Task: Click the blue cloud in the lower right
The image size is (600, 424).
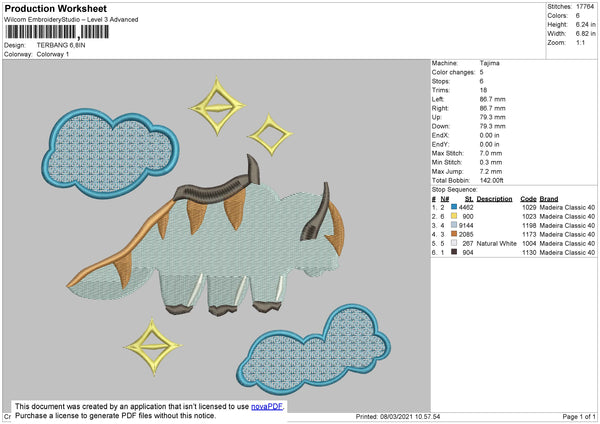Action: (314, 349)
